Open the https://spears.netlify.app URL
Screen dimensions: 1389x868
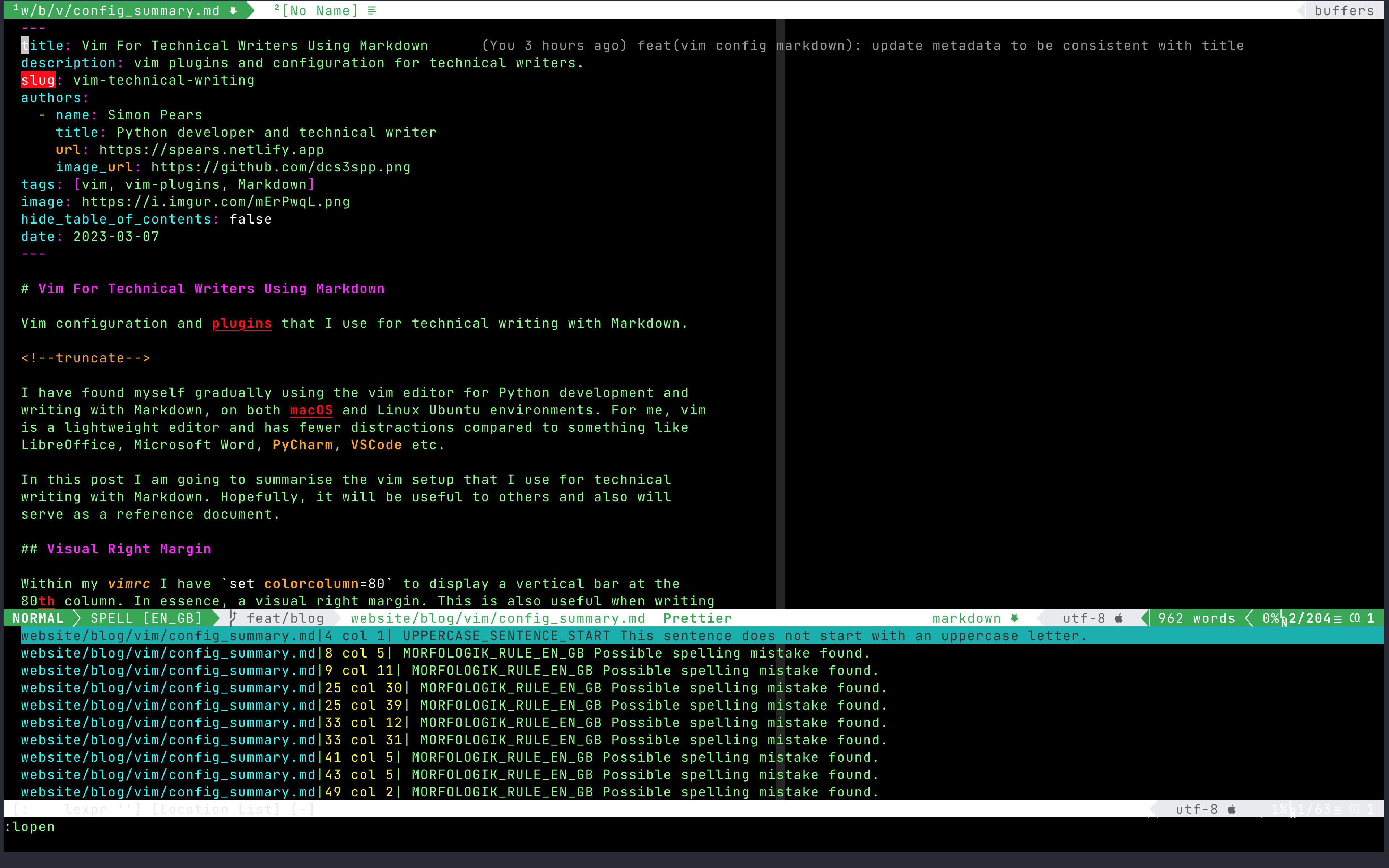[x=211, y=149]
